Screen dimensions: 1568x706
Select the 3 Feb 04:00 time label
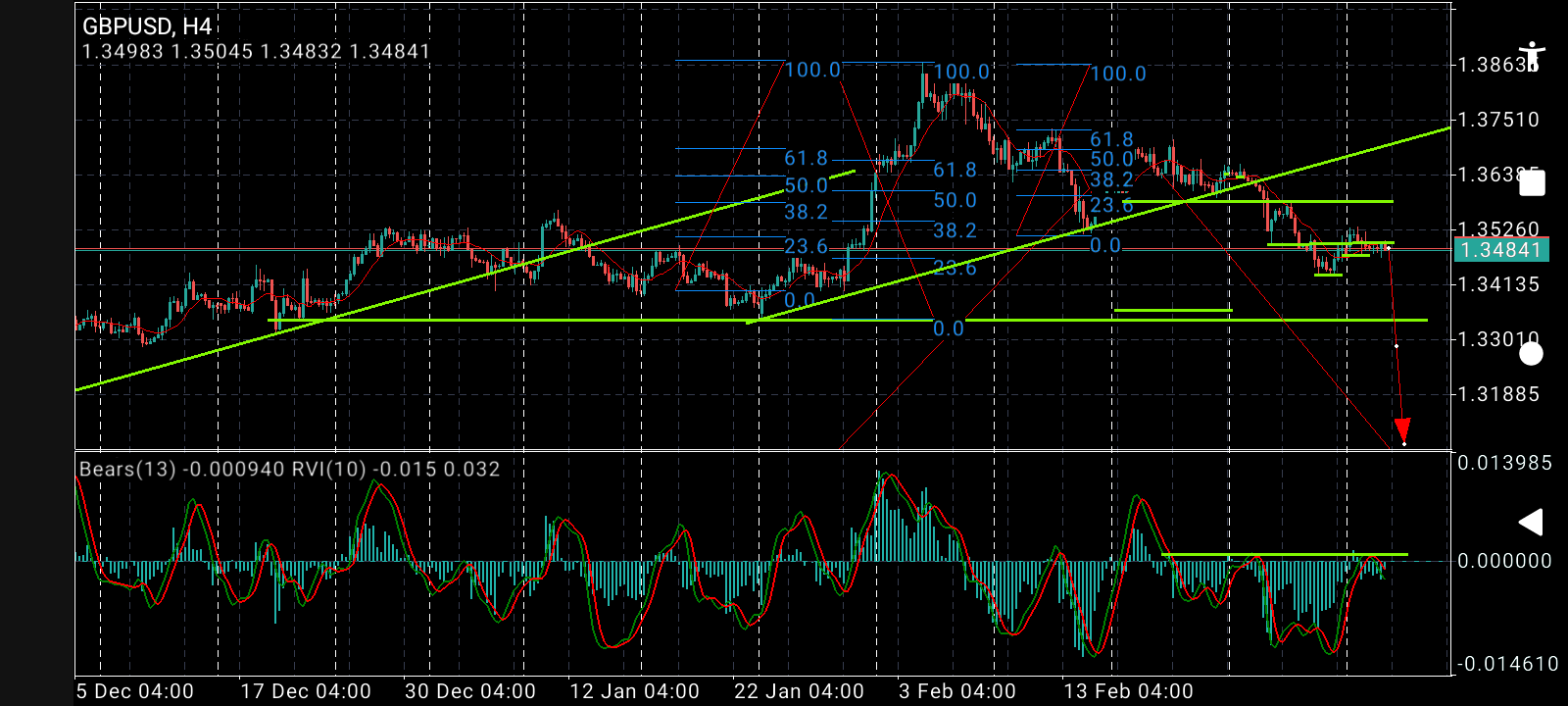(957, 691)
